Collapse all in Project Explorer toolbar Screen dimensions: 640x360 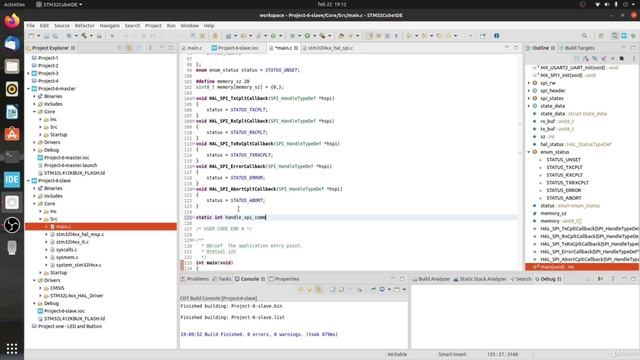pyautogui.click(x=120, y=48)
